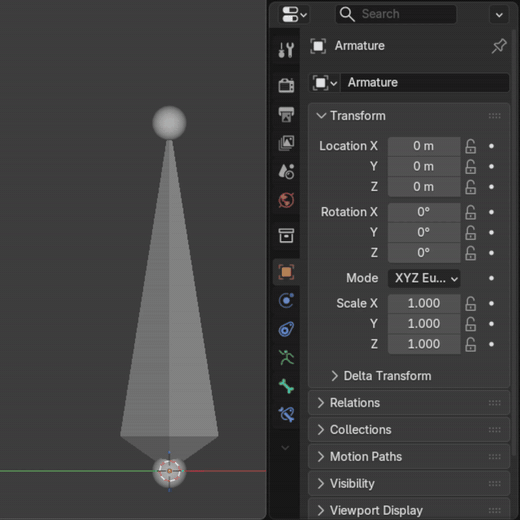Click the search magnifier icon
520x520 pixels.
click(347, 14)
